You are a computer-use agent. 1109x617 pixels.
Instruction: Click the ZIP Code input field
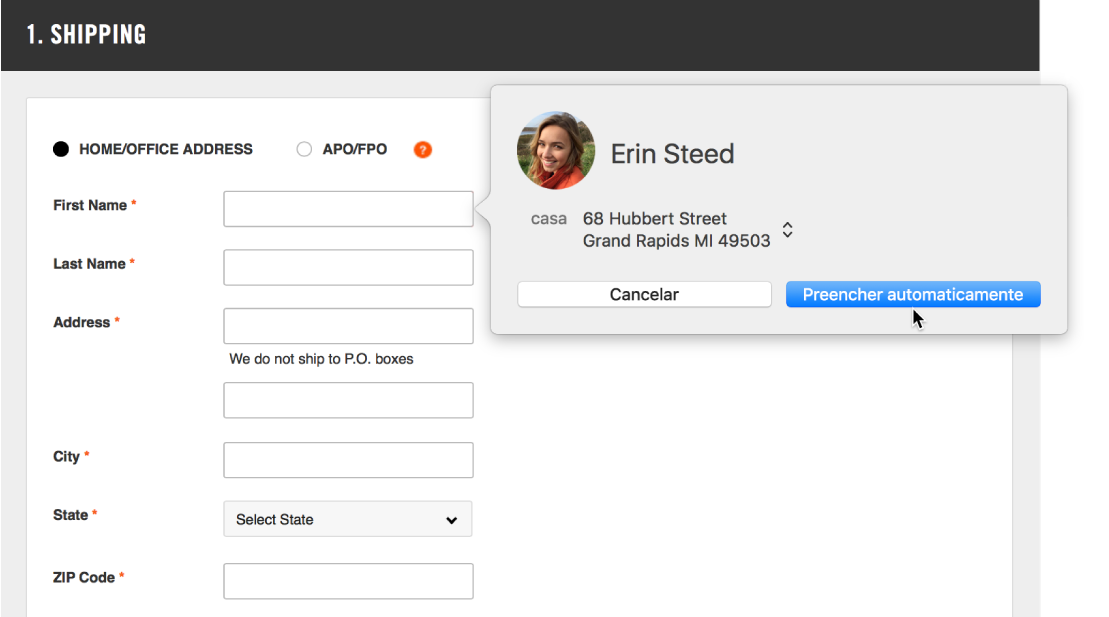click(x=348, y=581)
